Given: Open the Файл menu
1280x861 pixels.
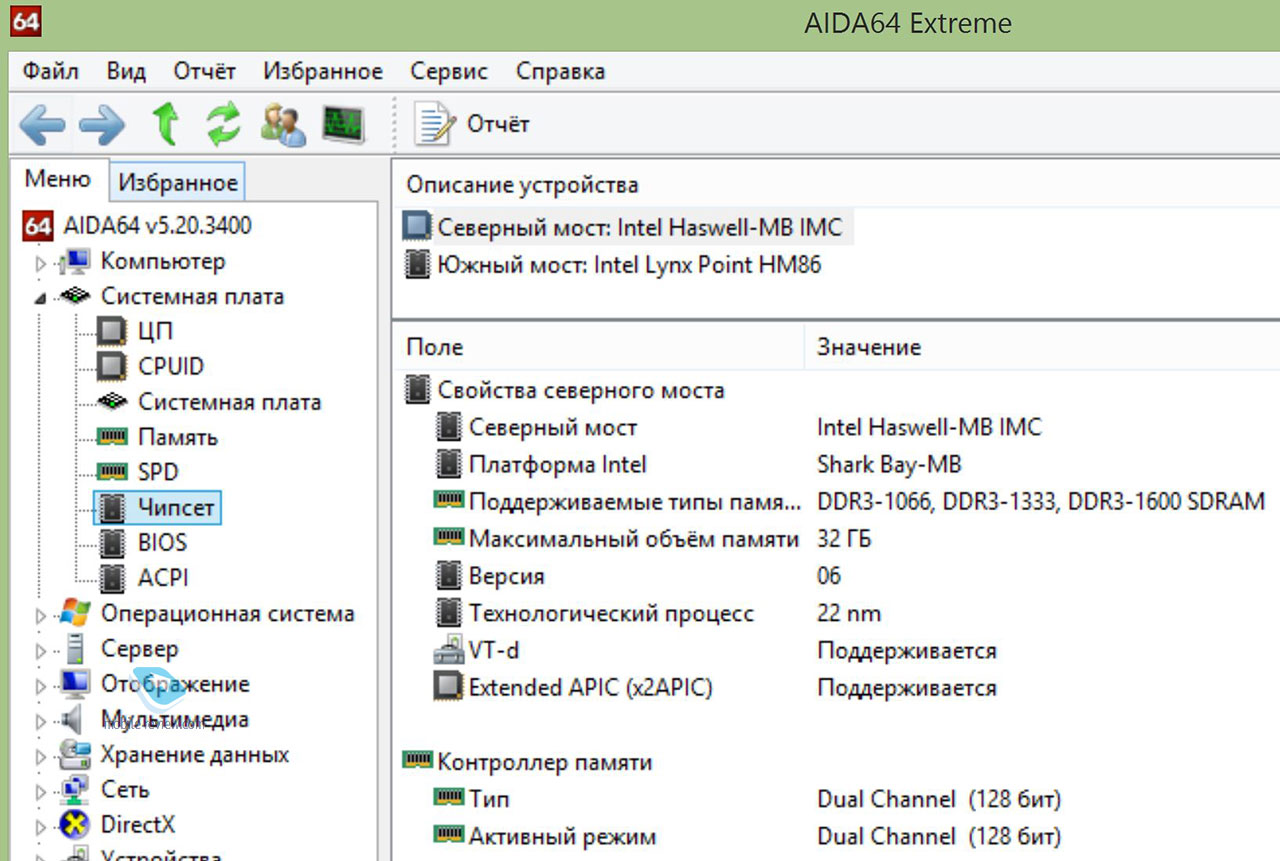Looking at the screenshot, I should (x=50, y=72).
